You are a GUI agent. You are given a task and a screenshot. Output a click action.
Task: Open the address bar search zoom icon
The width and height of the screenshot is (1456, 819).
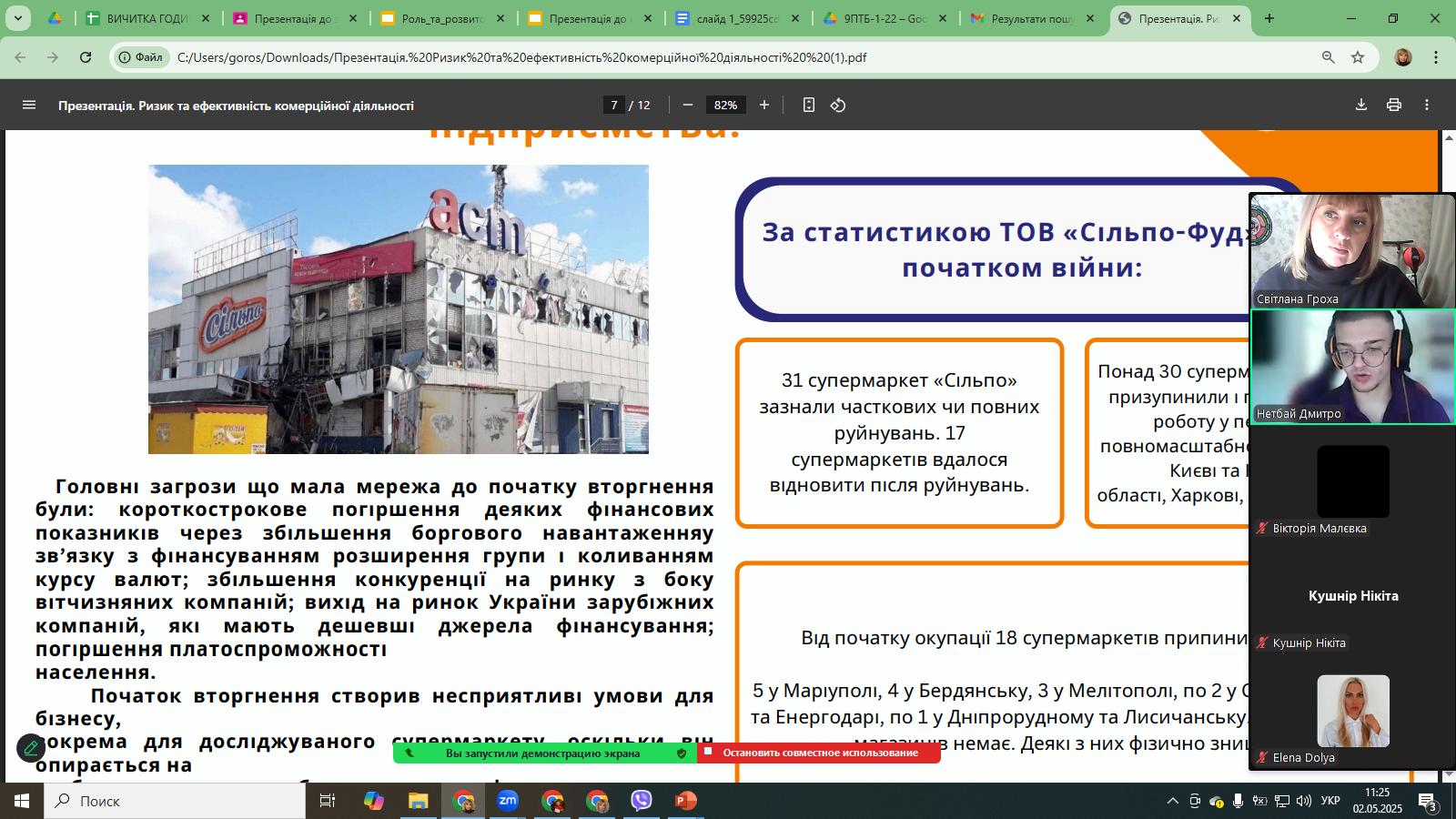1329,57
